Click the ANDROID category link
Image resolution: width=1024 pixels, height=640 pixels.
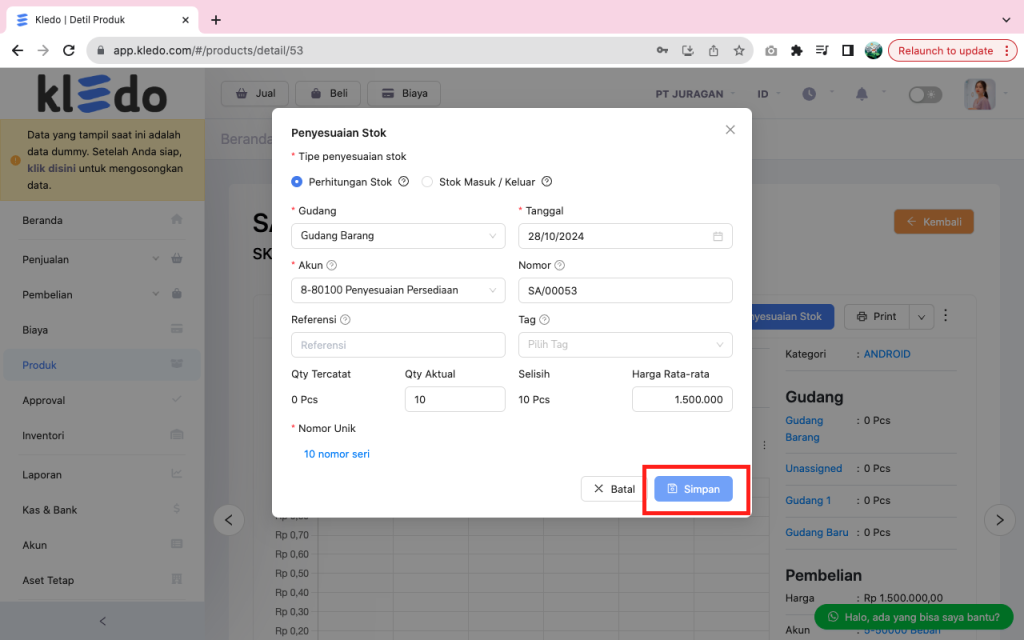tap(887, 354)
